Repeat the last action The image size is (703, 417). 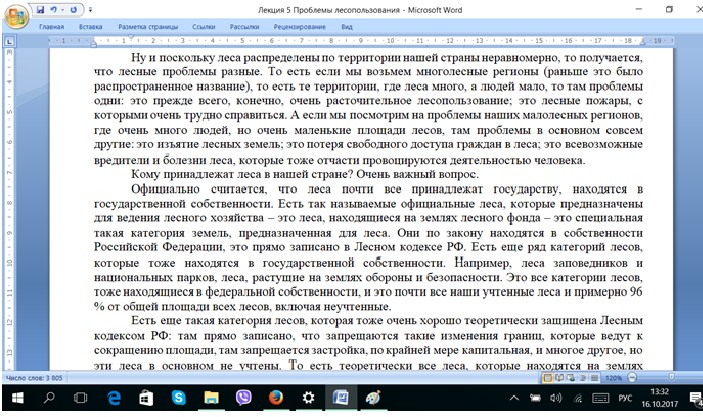tap(74, 9)
